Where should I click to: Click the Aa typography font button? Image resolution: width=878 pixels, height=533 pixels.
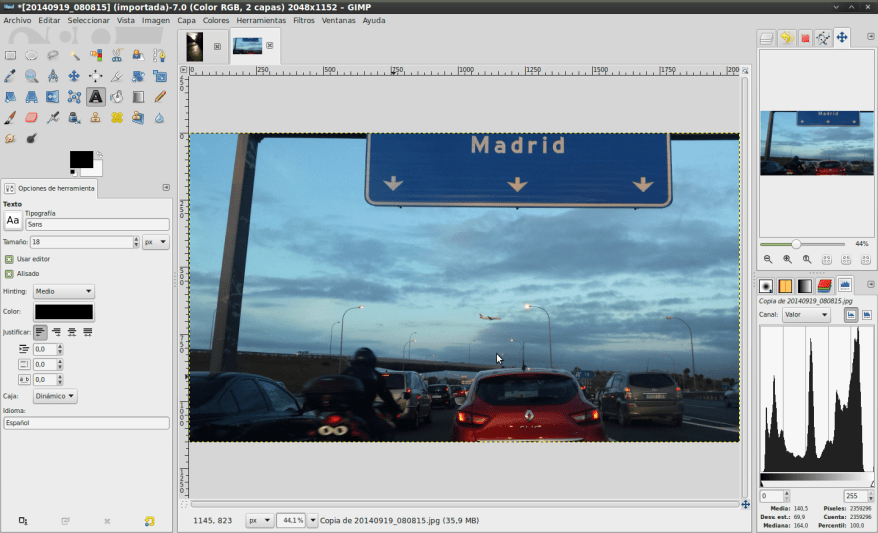13,220
